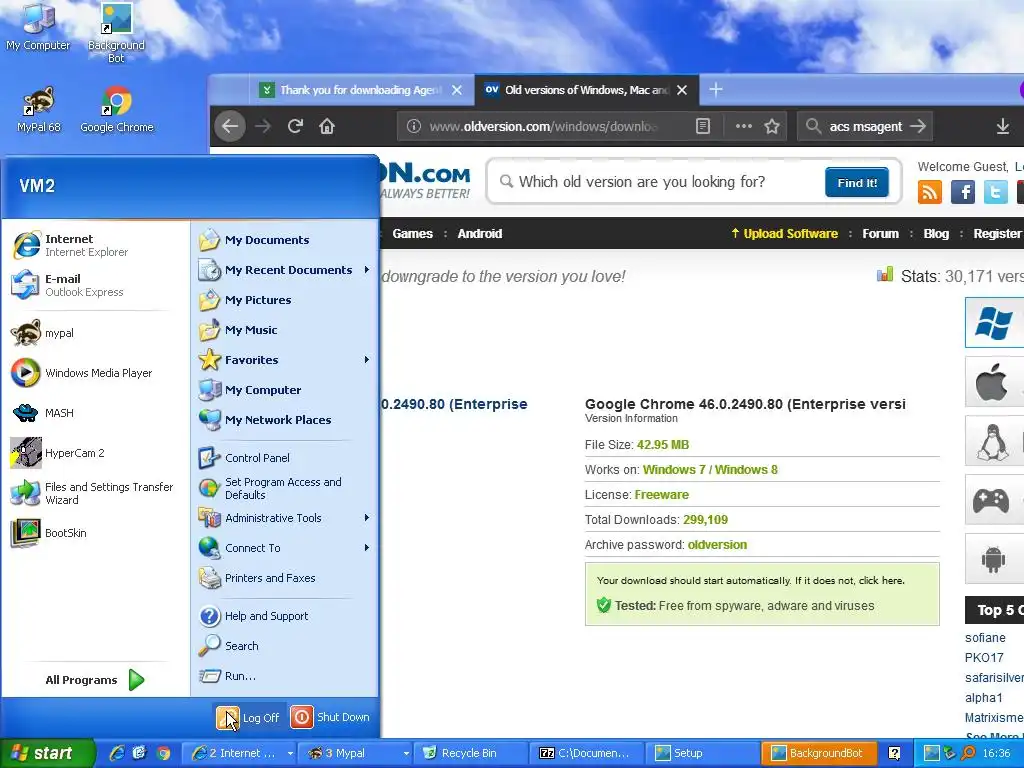Open Help and Support

tap(285, 616)
